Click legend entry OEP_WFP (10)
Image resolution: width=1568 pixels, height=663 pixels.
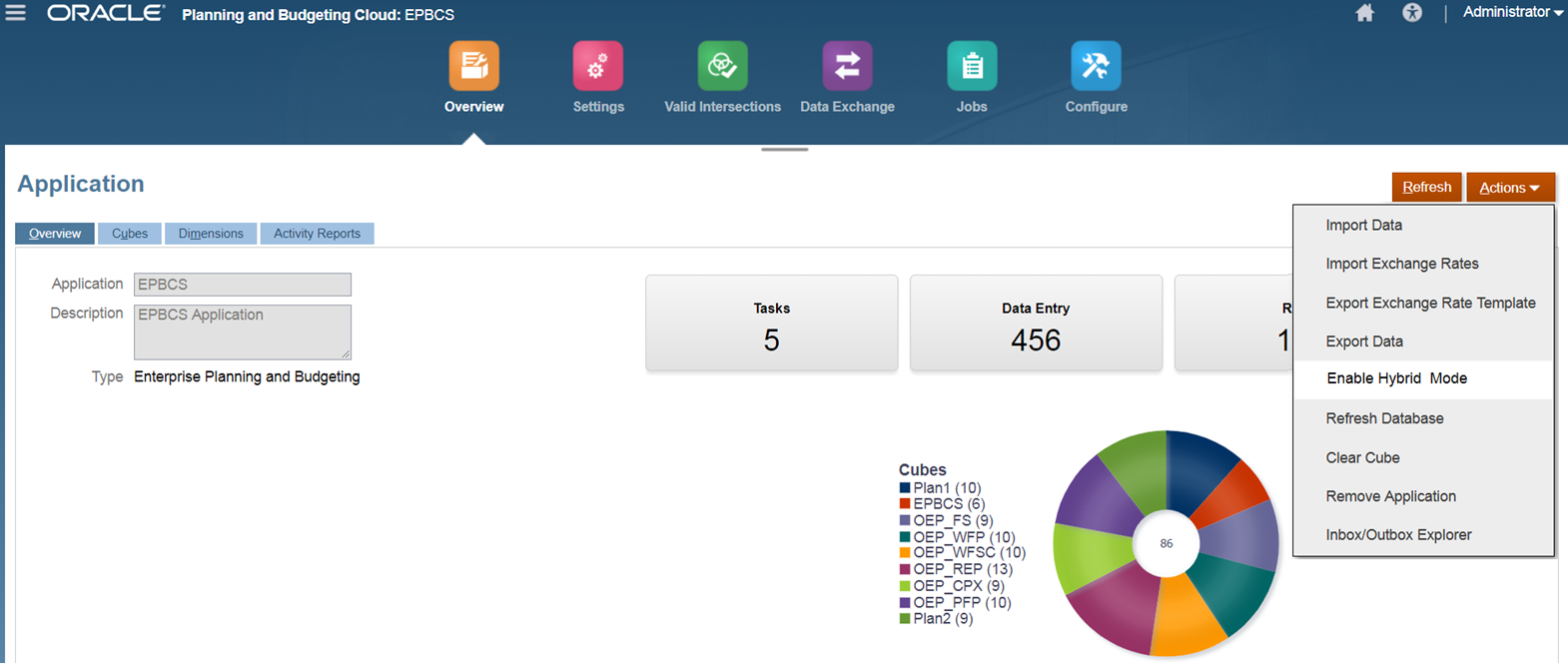click(x=964, y=537)
